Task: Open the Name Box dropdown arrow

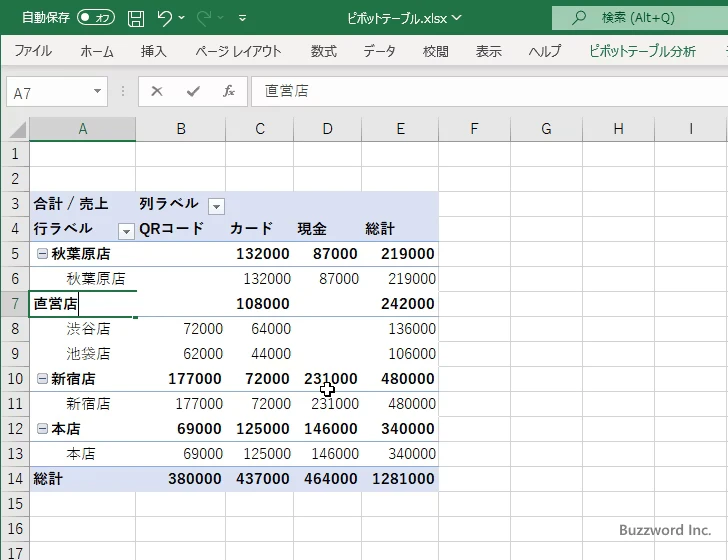Action: point(98,91)
